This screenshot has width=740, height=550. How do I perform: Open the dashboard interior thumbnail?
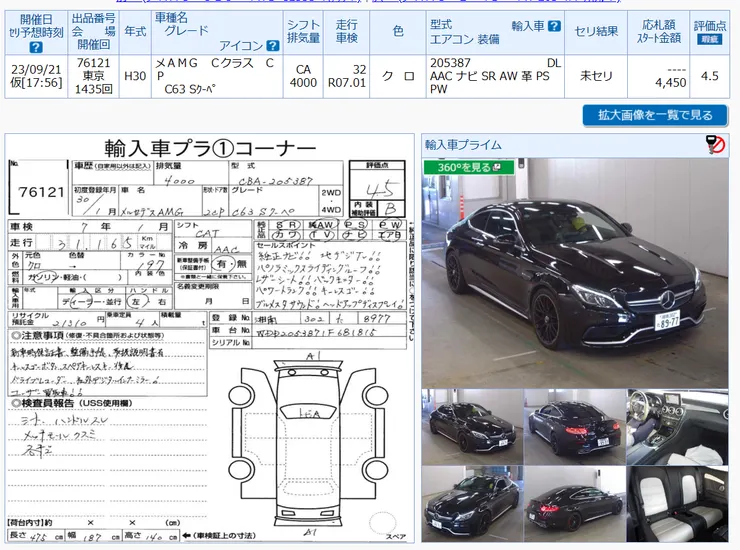tap(677, 427)
